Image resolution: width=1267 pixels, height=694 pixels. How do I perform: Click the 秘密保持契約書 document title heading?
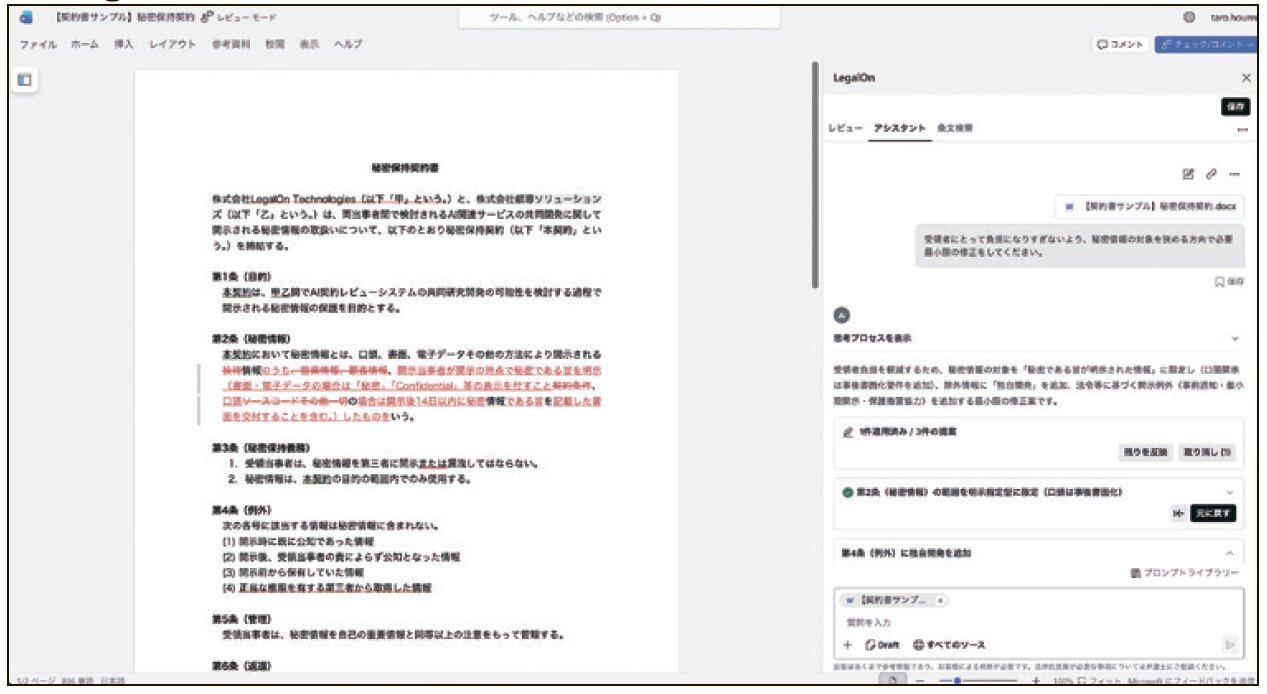click(x=404, y=168)
